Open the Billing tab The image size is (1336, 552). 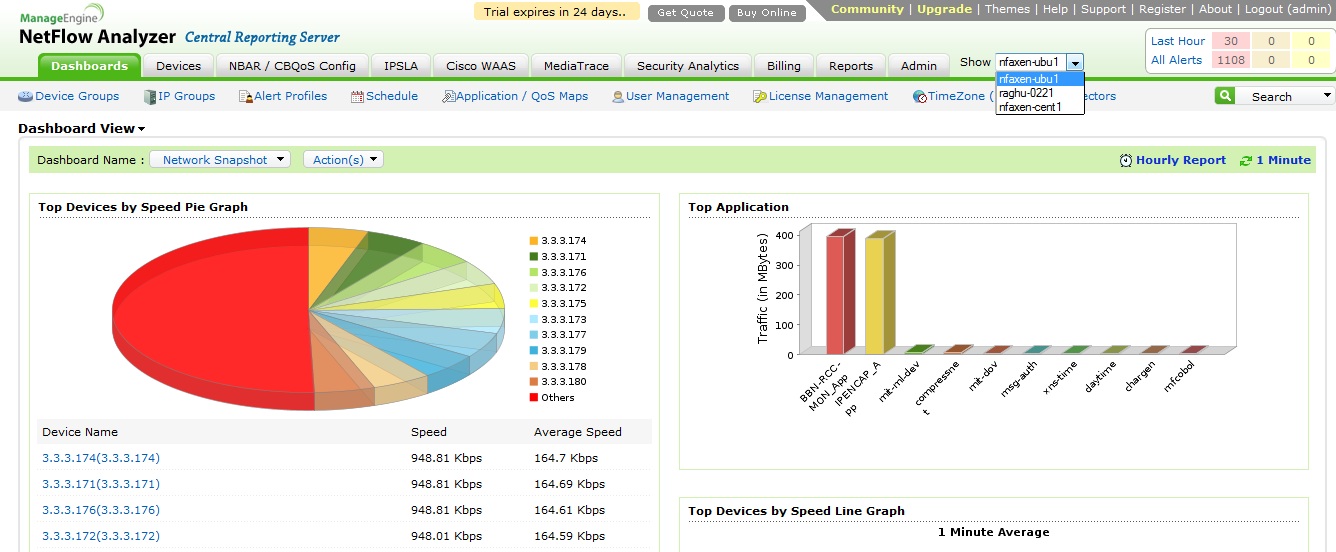tap(784, 66)
